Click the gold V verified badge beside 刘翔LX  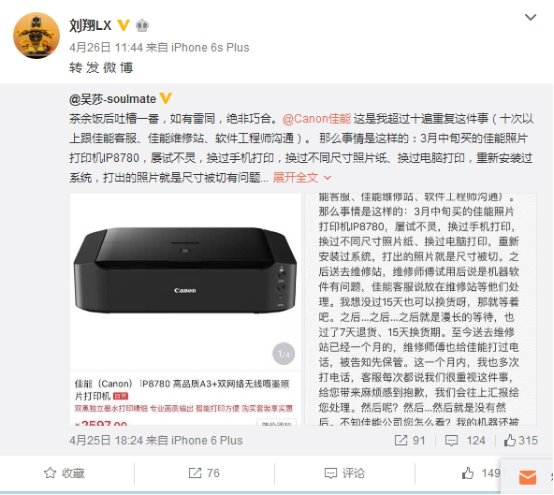[123, 25]
